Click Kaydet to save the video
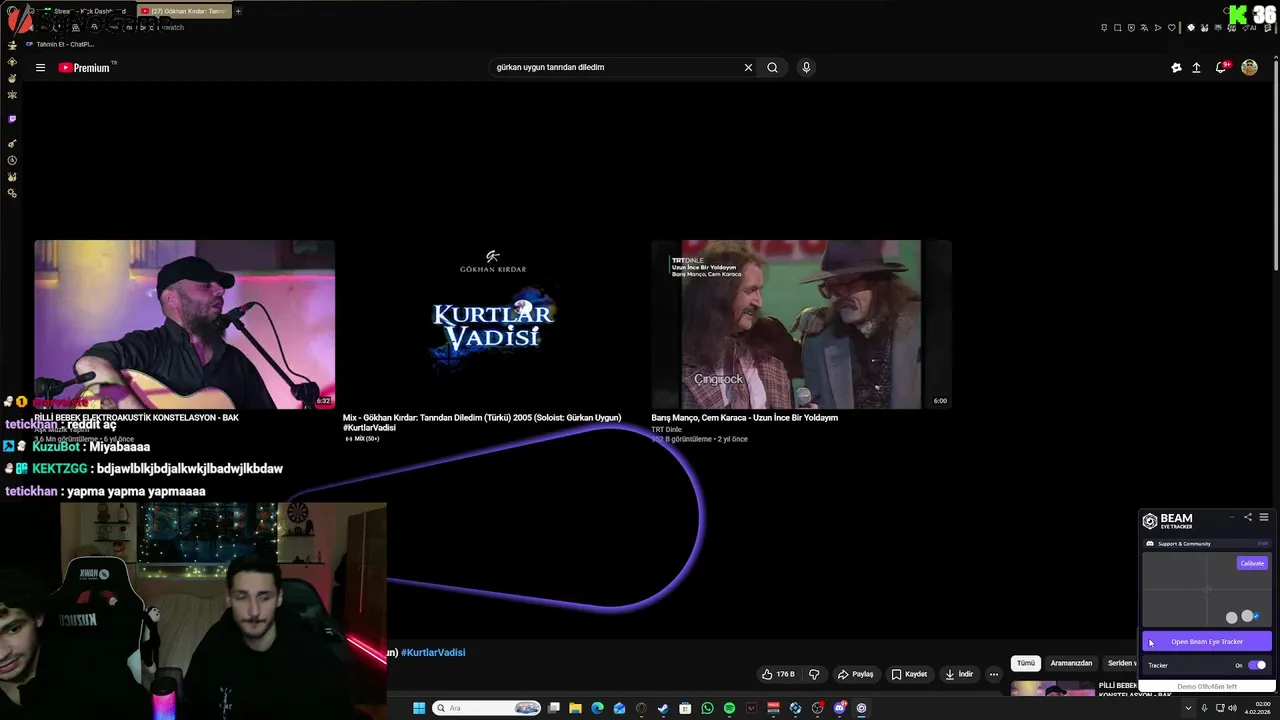 tap(909, 674)
